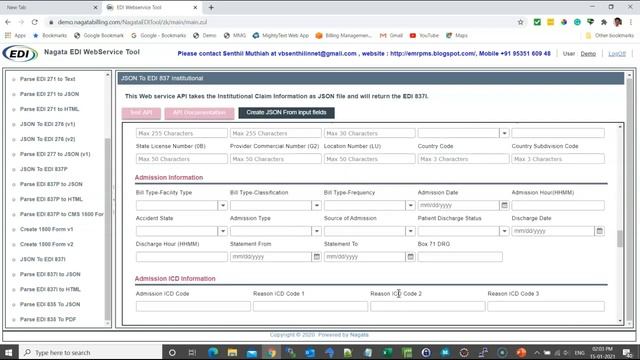Open Create 1500 Form v1 item
Image resolution: width=640 pixels, height=360 pixels.
(x=47, y=229)
